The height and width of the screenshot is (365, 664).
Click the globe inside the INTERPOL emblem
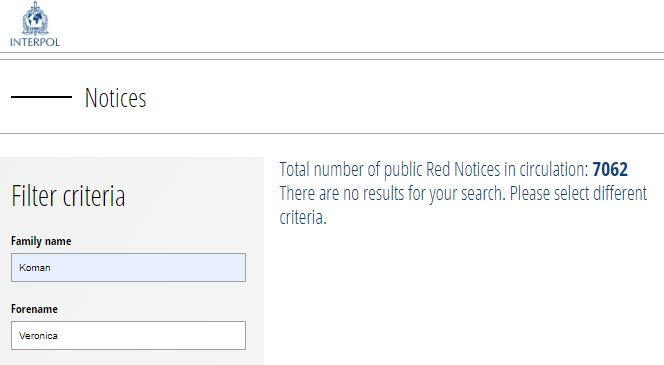(35, 19)
